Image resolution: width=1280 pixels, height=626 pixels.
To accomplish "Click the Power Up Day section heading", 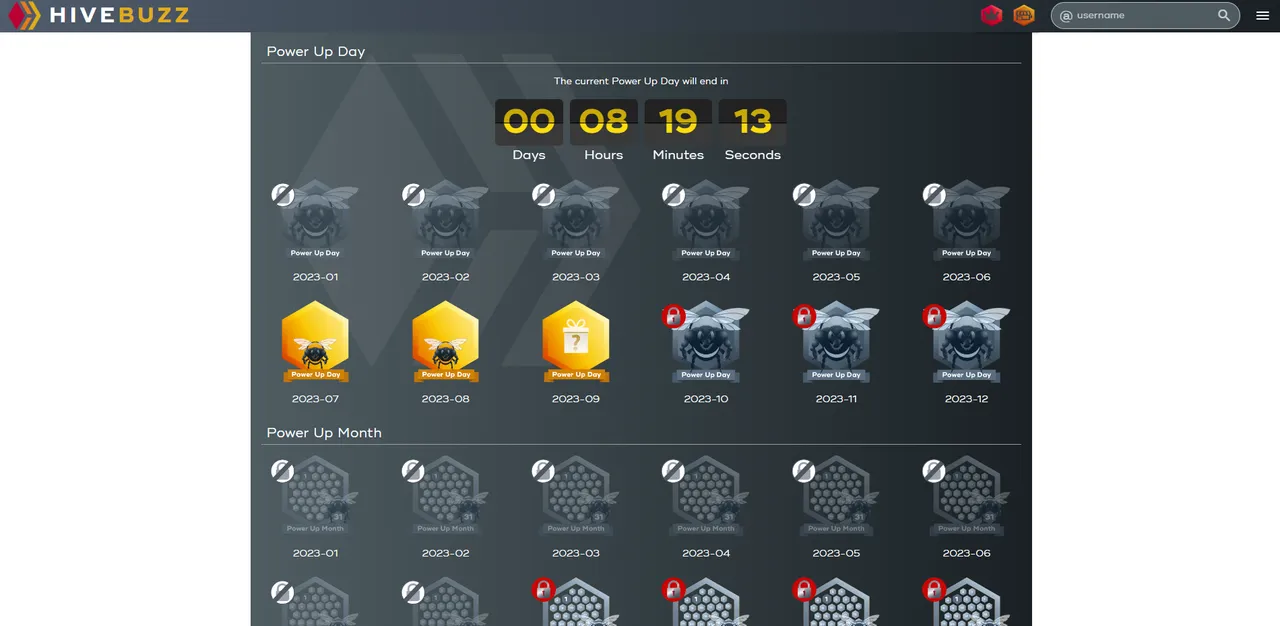I will [316, 51].
